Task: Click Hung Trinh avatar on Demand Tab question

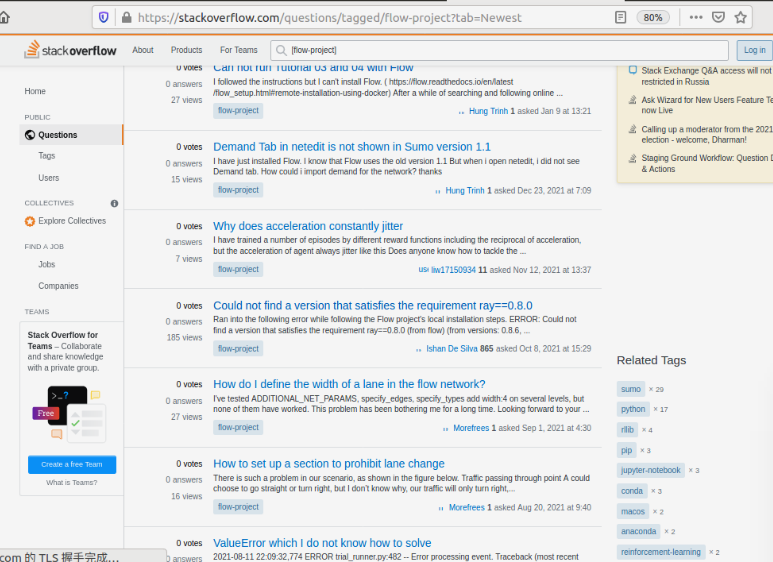Action: [438, 191]
